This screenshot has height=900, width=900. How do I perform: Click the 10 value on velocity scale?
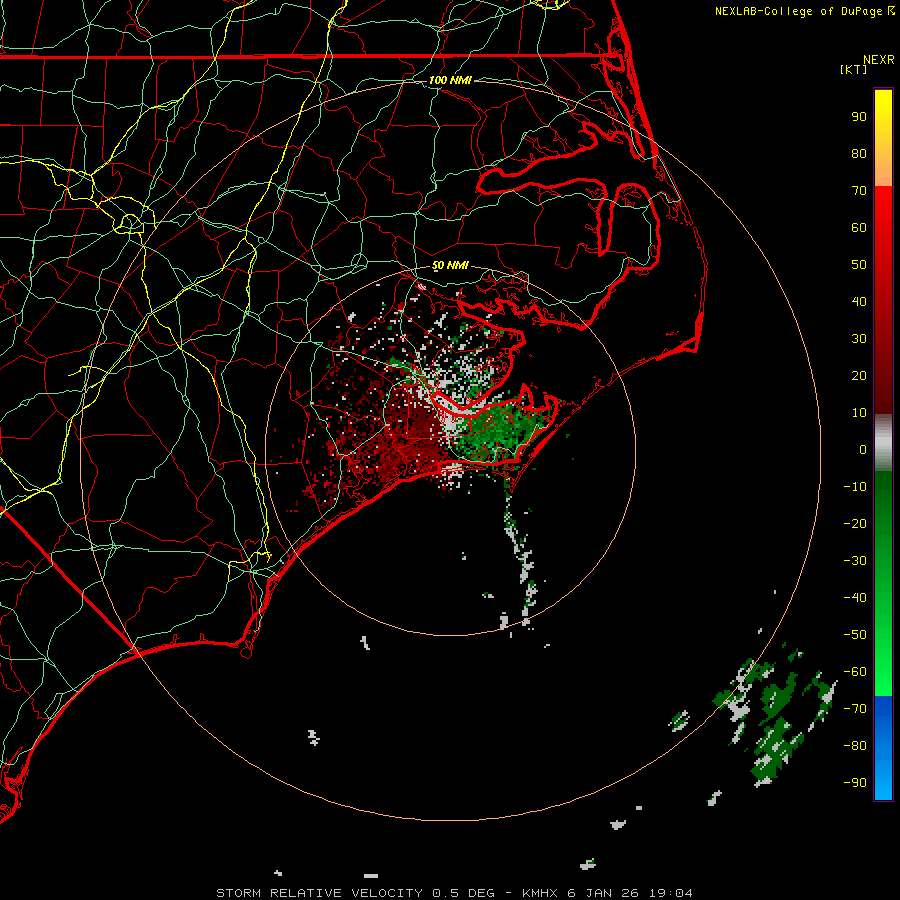coord(859,413)
